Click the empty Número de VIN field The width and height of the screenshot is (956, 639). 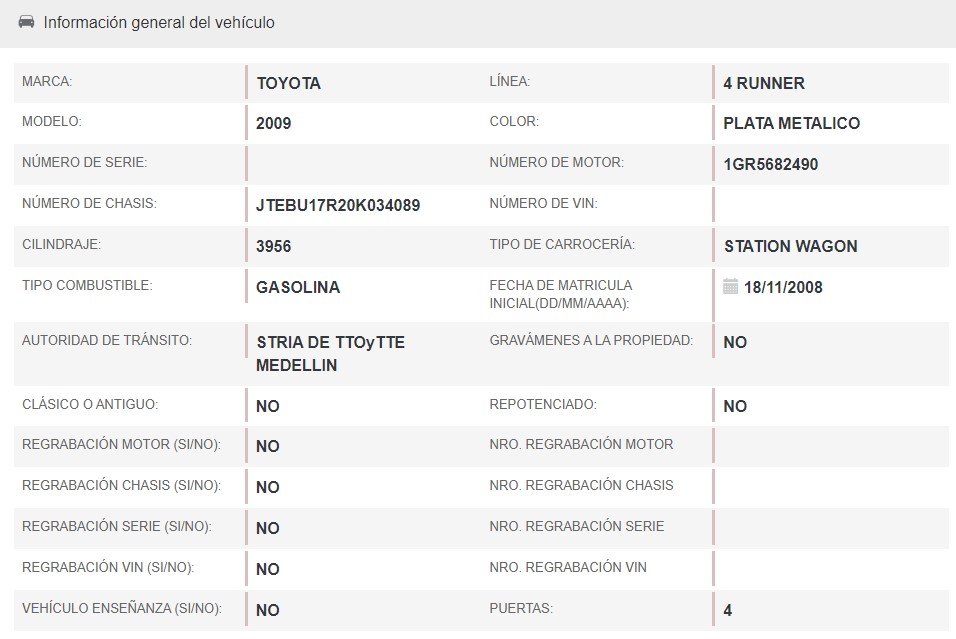(x=830, y=205)
